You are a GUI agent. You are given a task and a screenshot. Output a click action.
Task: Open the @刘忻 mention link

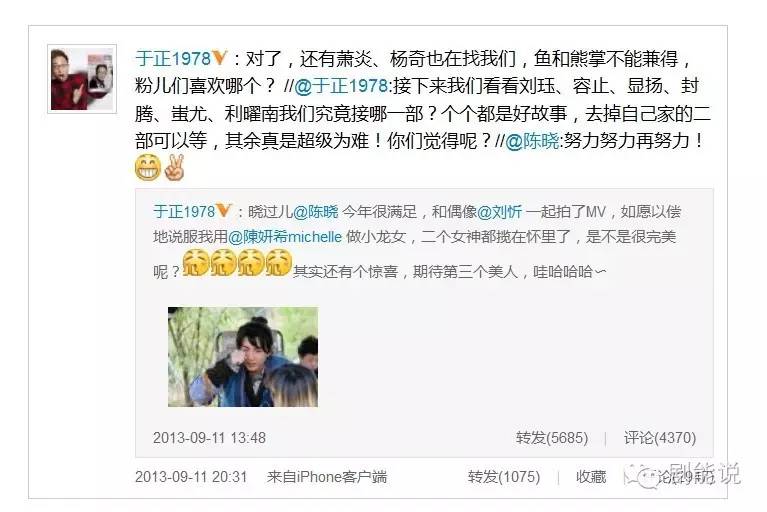coord(499,212)
